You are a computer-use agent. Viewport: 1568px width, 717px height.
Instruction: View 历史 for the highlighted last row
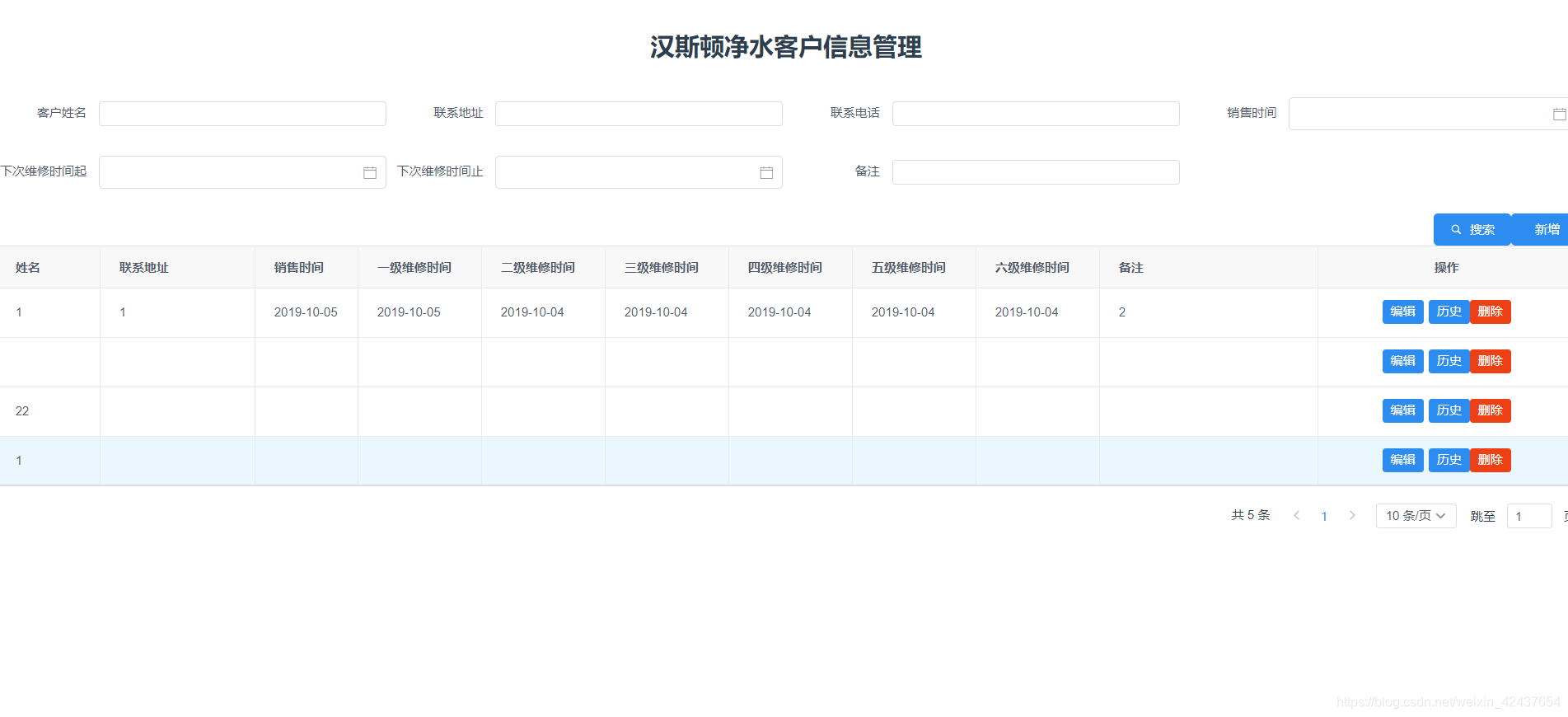coord(1449,460)
